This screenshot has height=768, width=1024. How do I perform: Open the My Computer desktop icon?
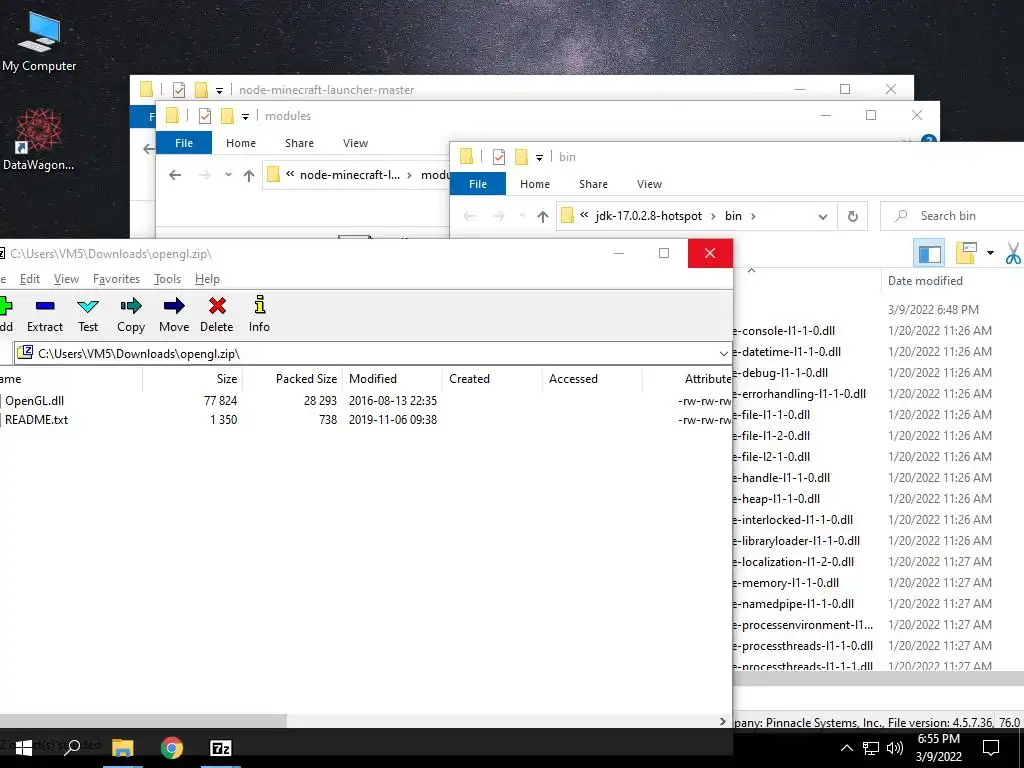[x=39, y=41]
